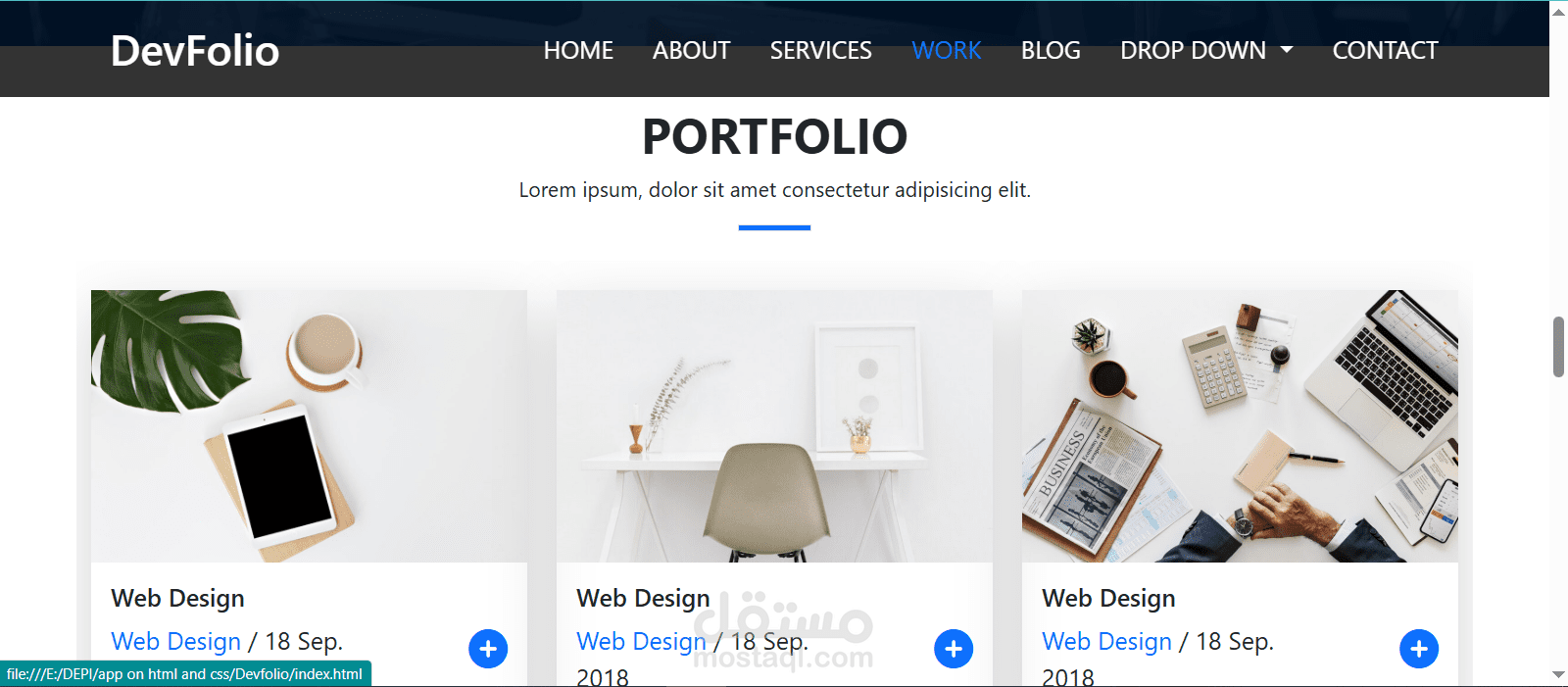
Task: Go to the CONTACT nav link
Action: click(x=1385, y=50)
